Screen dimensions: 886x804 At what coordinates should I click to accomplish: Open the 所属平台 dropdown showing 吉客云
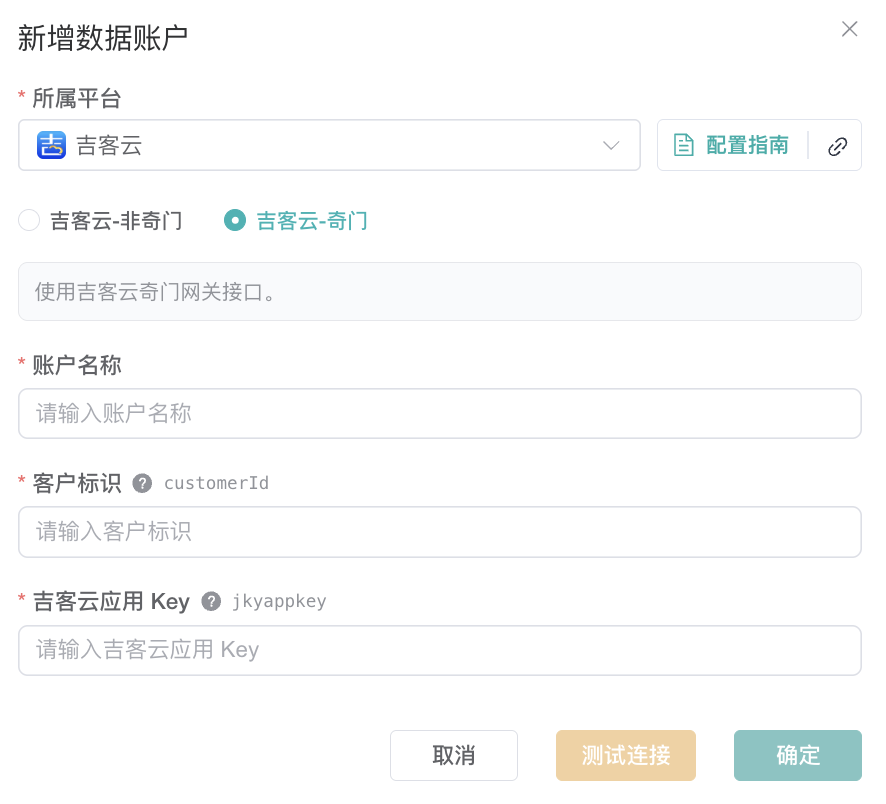[329, 145]
